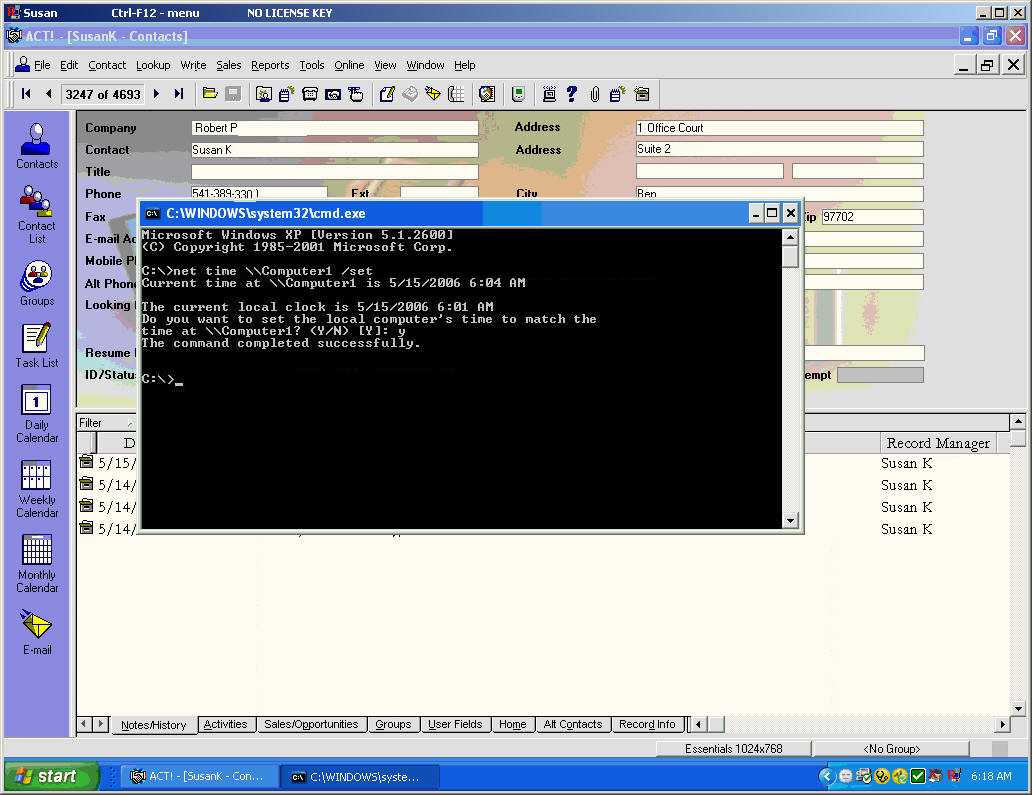Expand hidden system tray icons
The width and height of the screenshot is (1032, 795).
[x=827, y=777]
